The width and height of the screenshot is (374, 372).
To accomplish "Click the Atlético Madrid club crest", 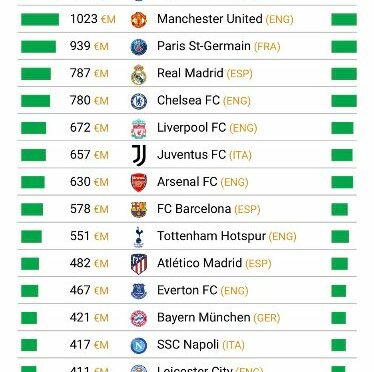I will point(139,264).
